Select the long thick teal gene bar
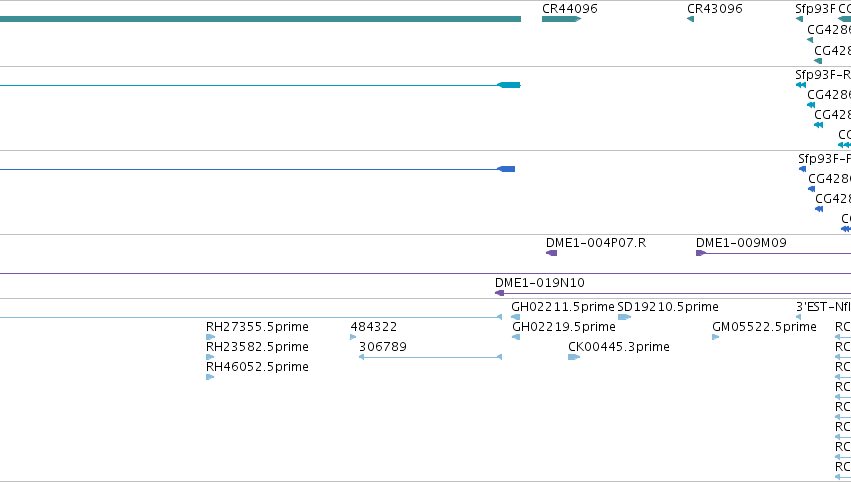 pyautogui.click(x=261, y=19)
